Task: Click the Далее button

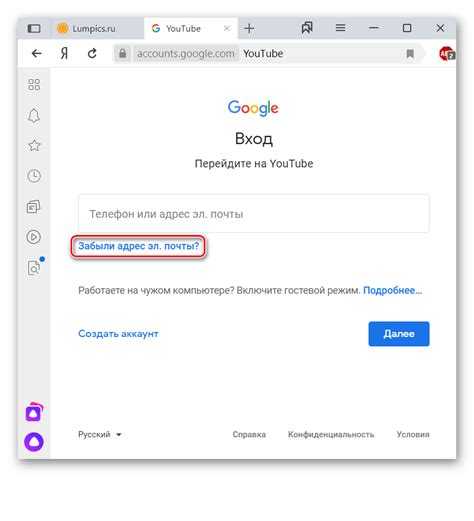Action: pos(399,334)
